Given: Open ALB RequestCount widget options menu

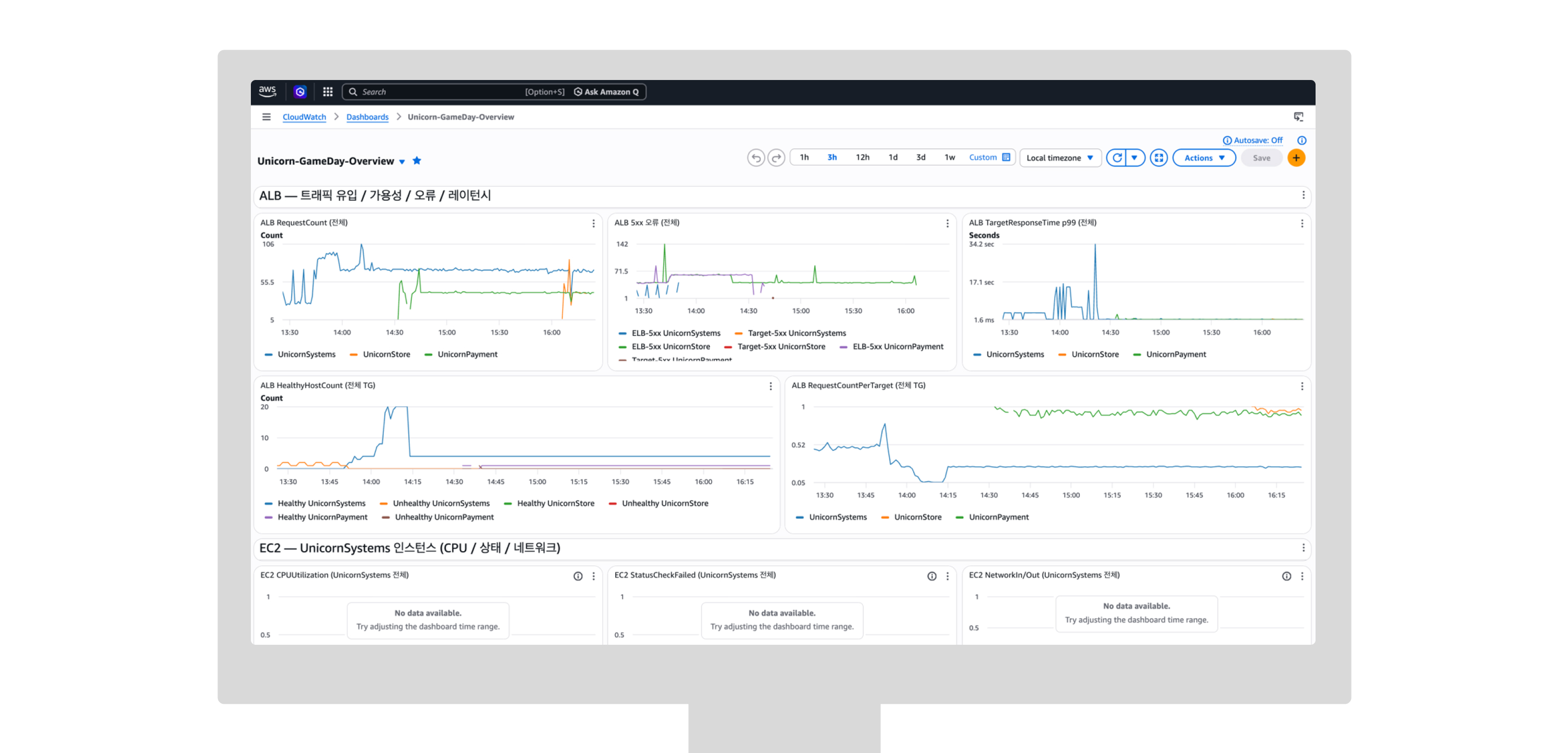Looking at the screenshot, I should click(x=593, y=224).
